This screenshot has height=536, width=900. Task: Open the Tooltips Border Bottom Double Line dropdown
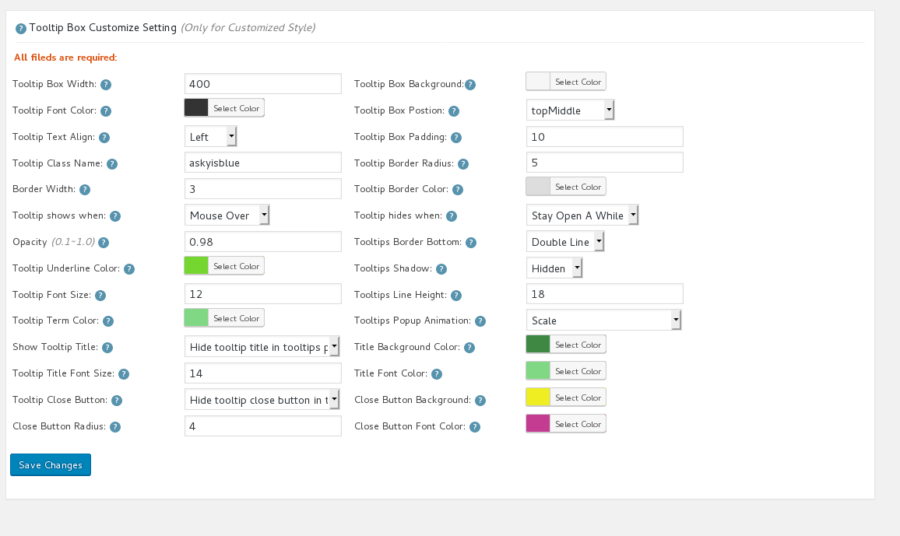[x=565, y=242]
